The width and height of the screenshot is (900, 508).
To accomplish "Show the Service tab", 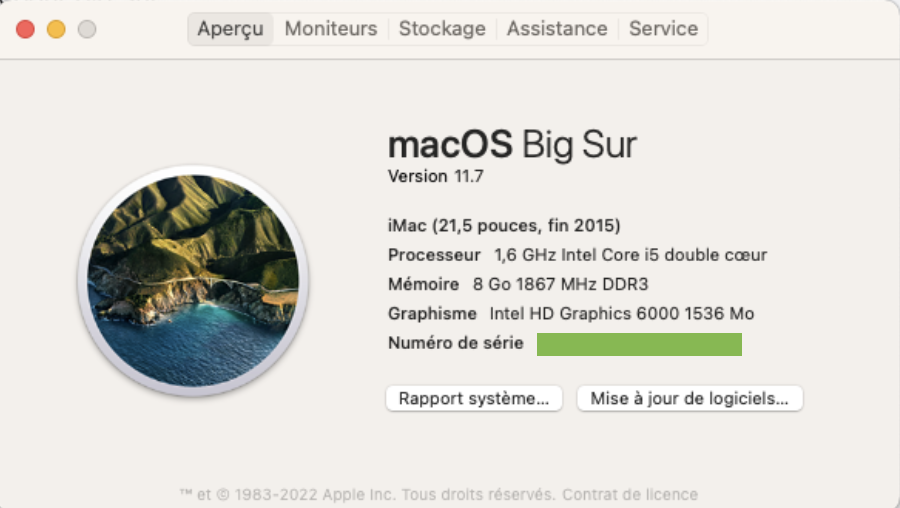I will [x=663, y=29].
